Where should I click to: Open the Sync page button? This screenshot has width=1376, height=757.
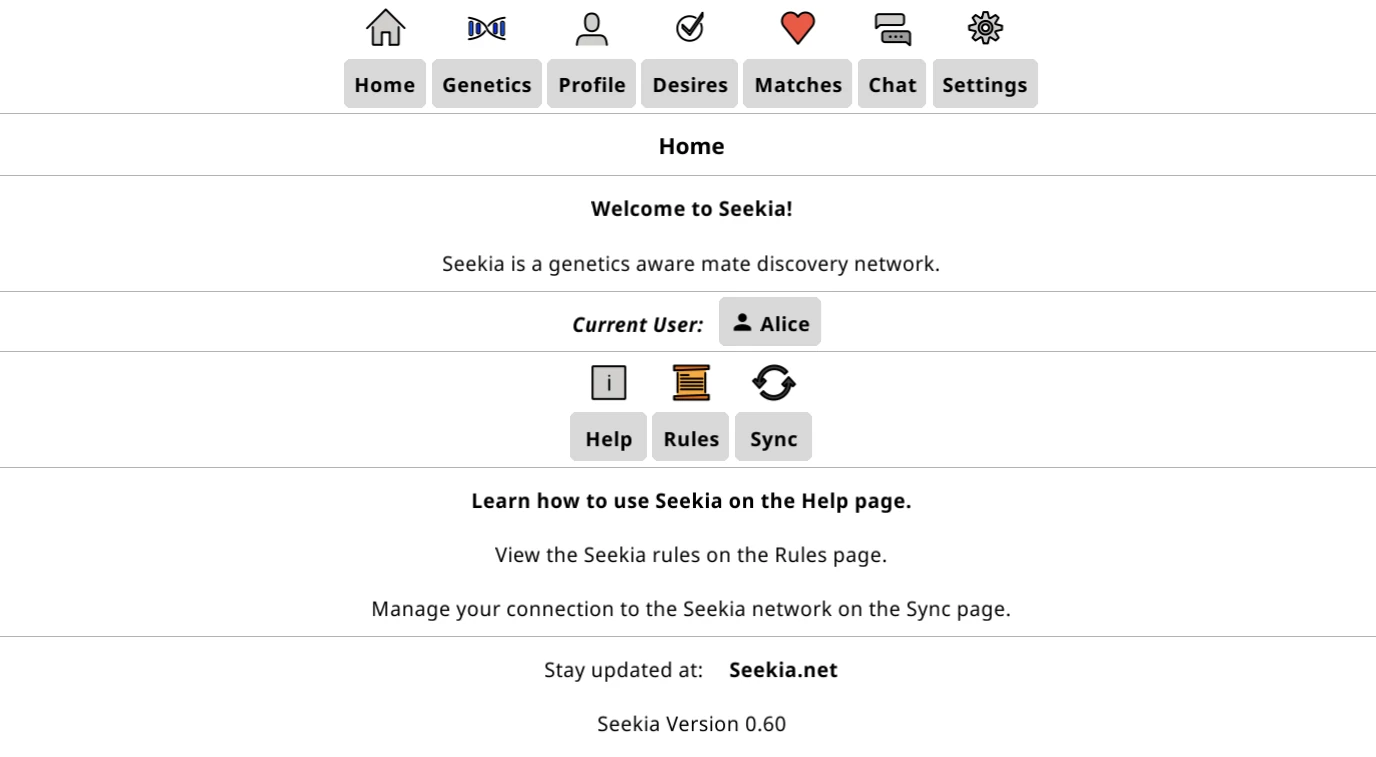coord(773,437)
